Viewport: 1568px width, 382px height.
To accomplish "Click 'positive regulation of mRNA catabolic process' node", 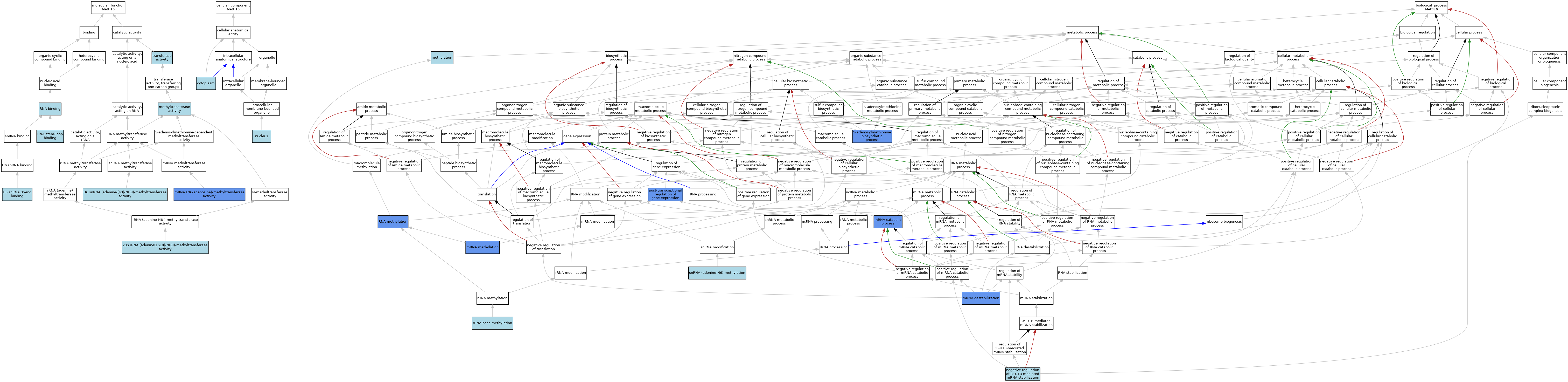I will click(x=952, y=273).
